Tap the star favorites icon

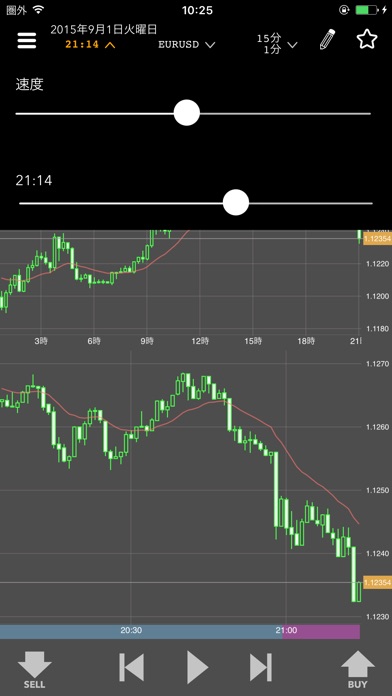367,39
